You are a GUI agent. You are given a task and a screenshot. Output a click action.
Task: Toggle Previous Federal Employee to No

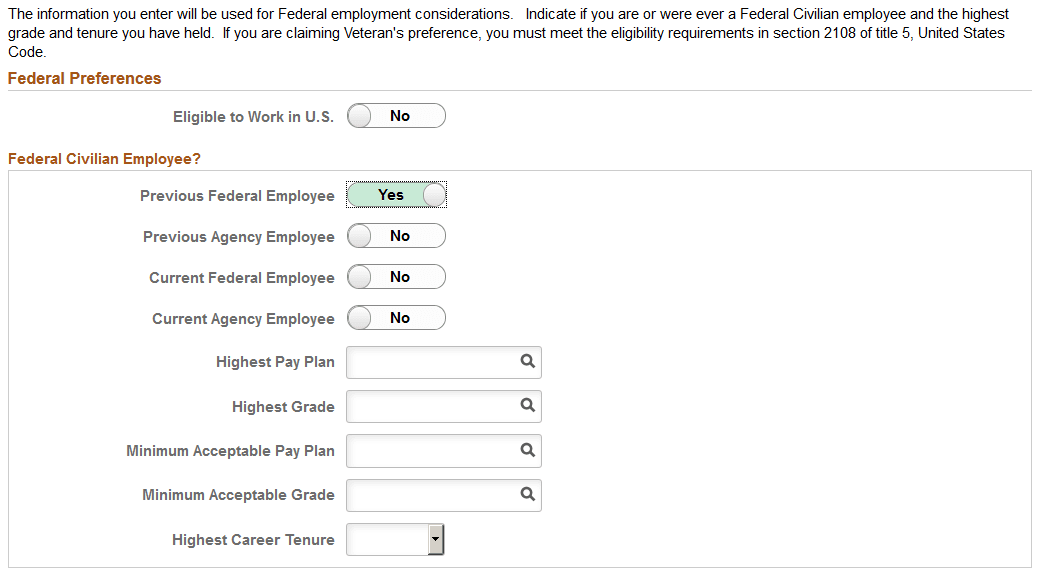[396, 194]
